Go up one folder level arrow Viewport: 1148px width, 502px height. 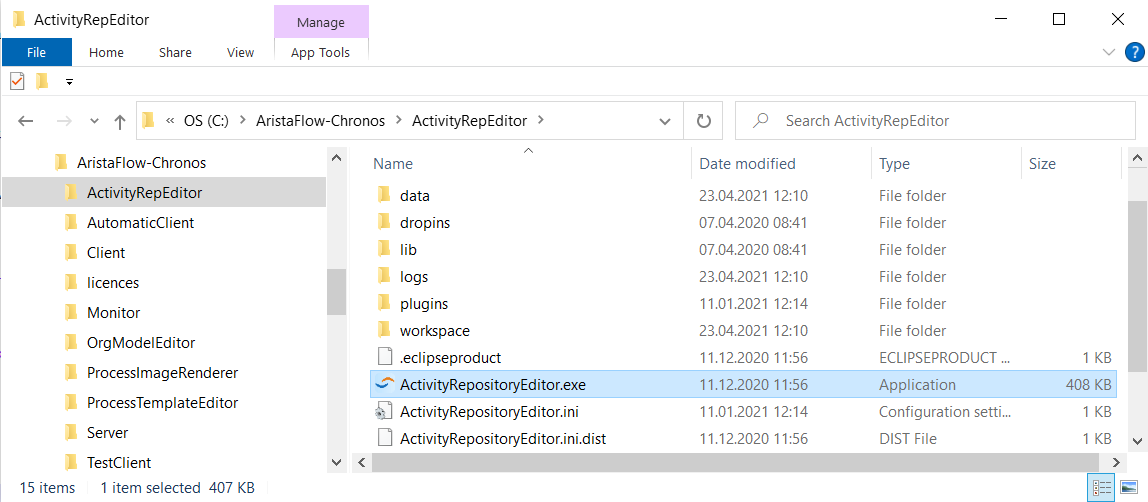point(120,121)
